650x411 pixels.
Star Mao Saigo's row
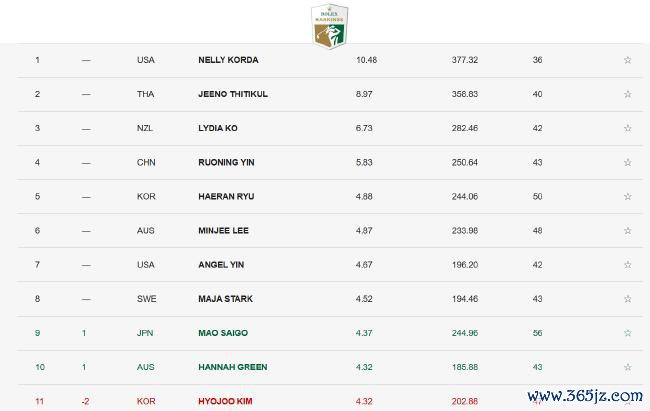coord(628,333)
